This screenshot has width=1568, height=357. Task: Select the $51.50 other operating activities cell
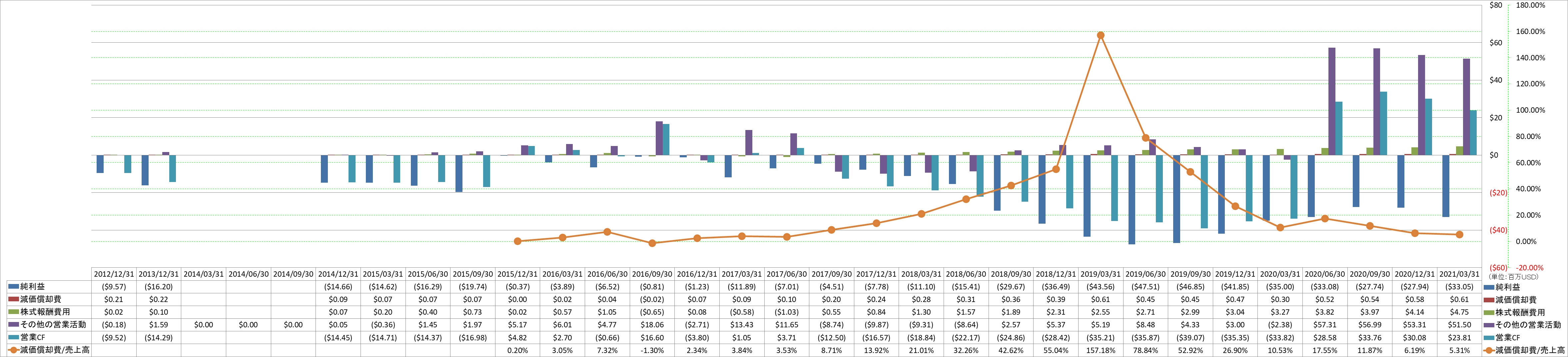point(1460,325)
